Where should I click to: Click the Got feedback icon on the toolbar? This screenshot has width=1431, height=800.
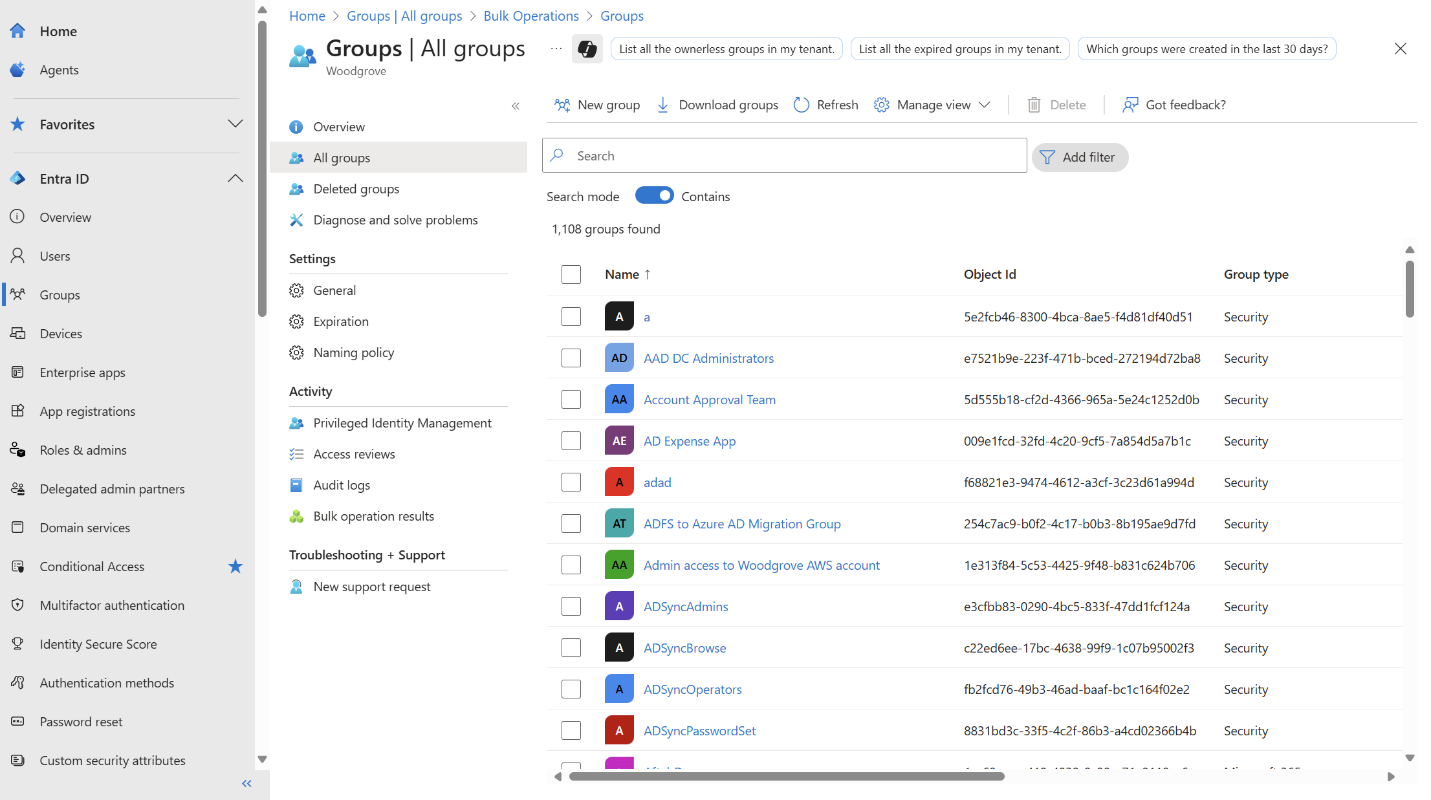(1131, 104)
